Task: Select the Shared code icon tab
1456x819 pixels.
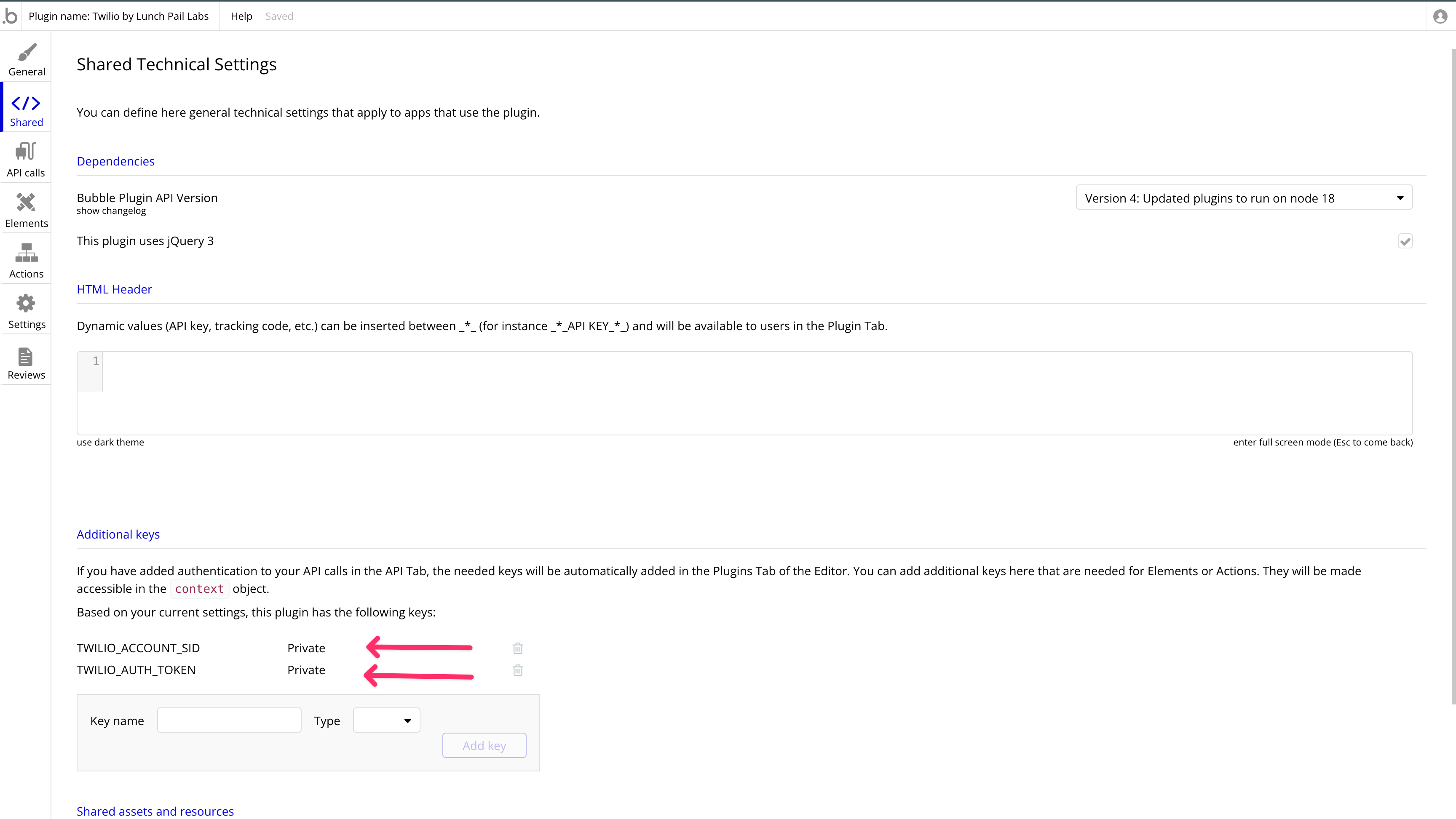Action: pos(27,109)
